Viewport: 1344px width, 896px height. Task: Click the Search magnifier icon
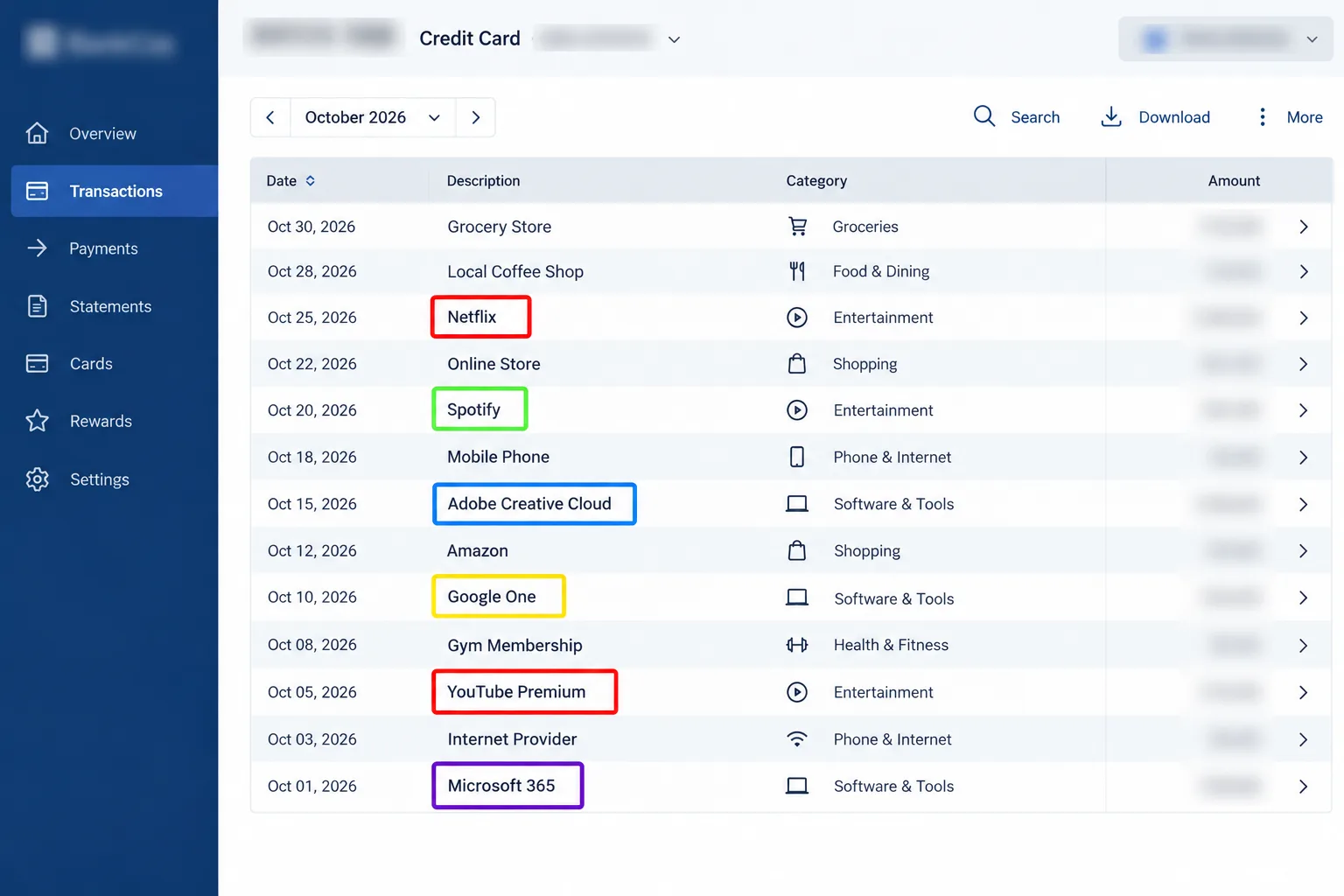(x=984, y=116)
